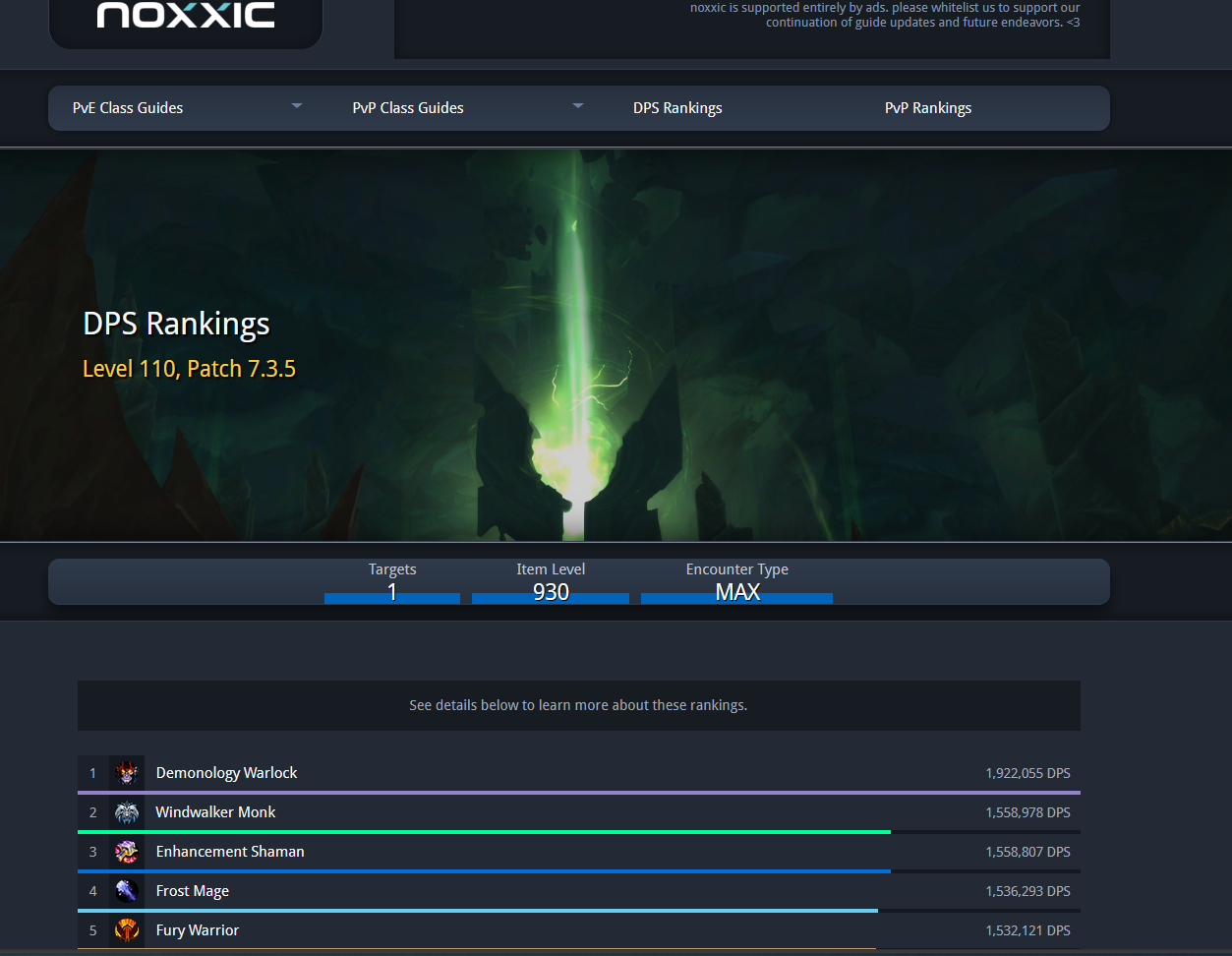1232x956 pixels.
Task: Select the Frost Mage ranking text
Action: tap(193, 891)
